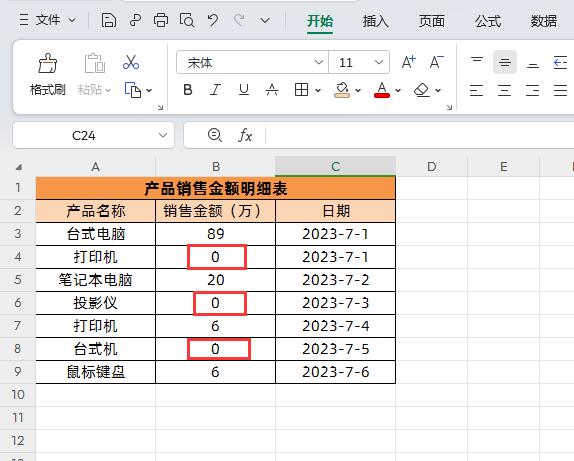Toggle Bold formatting
Viewport: 574px width, 461px height.
pos(188,90)
